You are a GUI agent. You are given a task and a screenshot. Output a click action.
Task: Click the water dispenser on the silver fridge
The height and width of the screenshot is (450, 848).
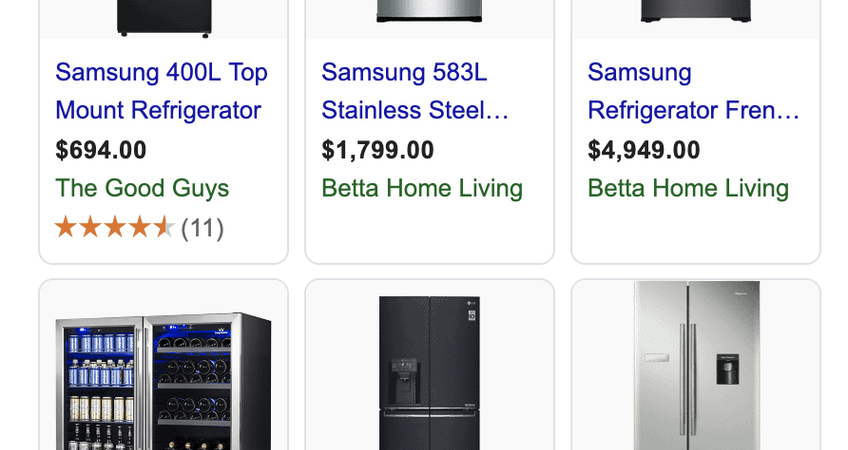(727, 370)
